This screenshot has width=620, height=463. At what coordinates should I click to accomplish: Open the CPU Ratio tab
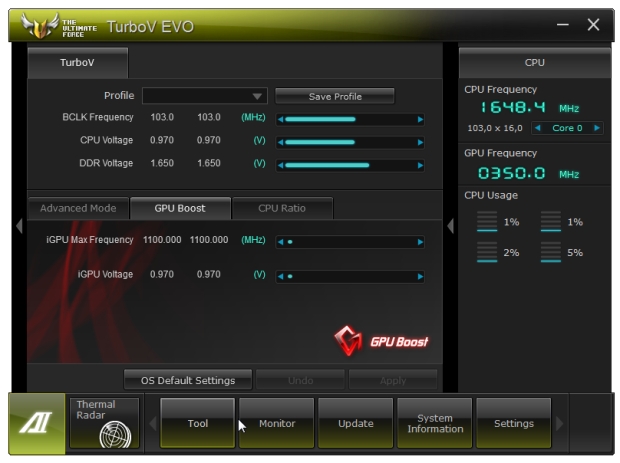click(282, 208)
